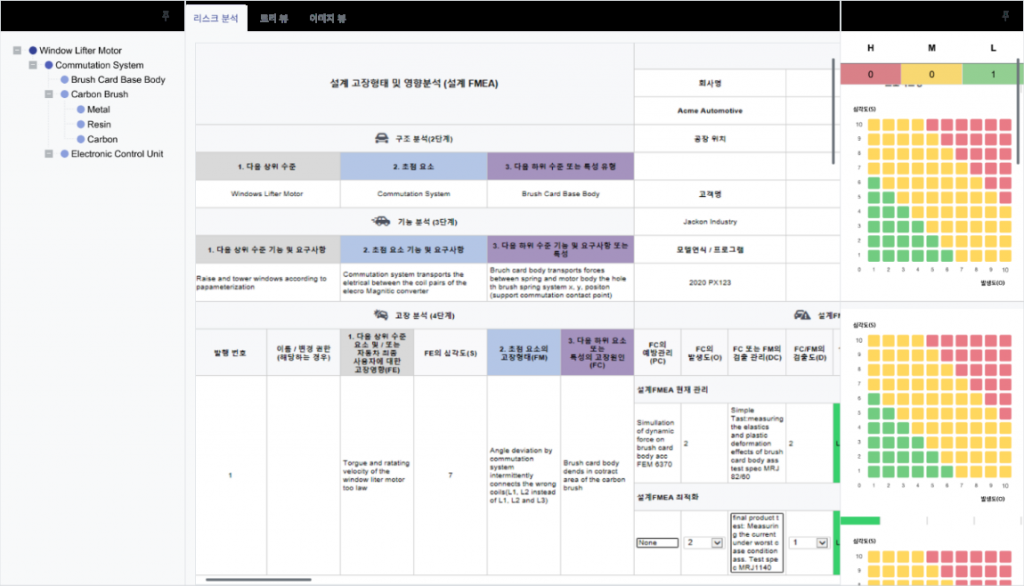Image resolution: width=1024 pixels, height=586 pixels.
Task: Click the car icon beside 기능 분석(3단계)
Action: pyautogui.click(x=380, y=221)
